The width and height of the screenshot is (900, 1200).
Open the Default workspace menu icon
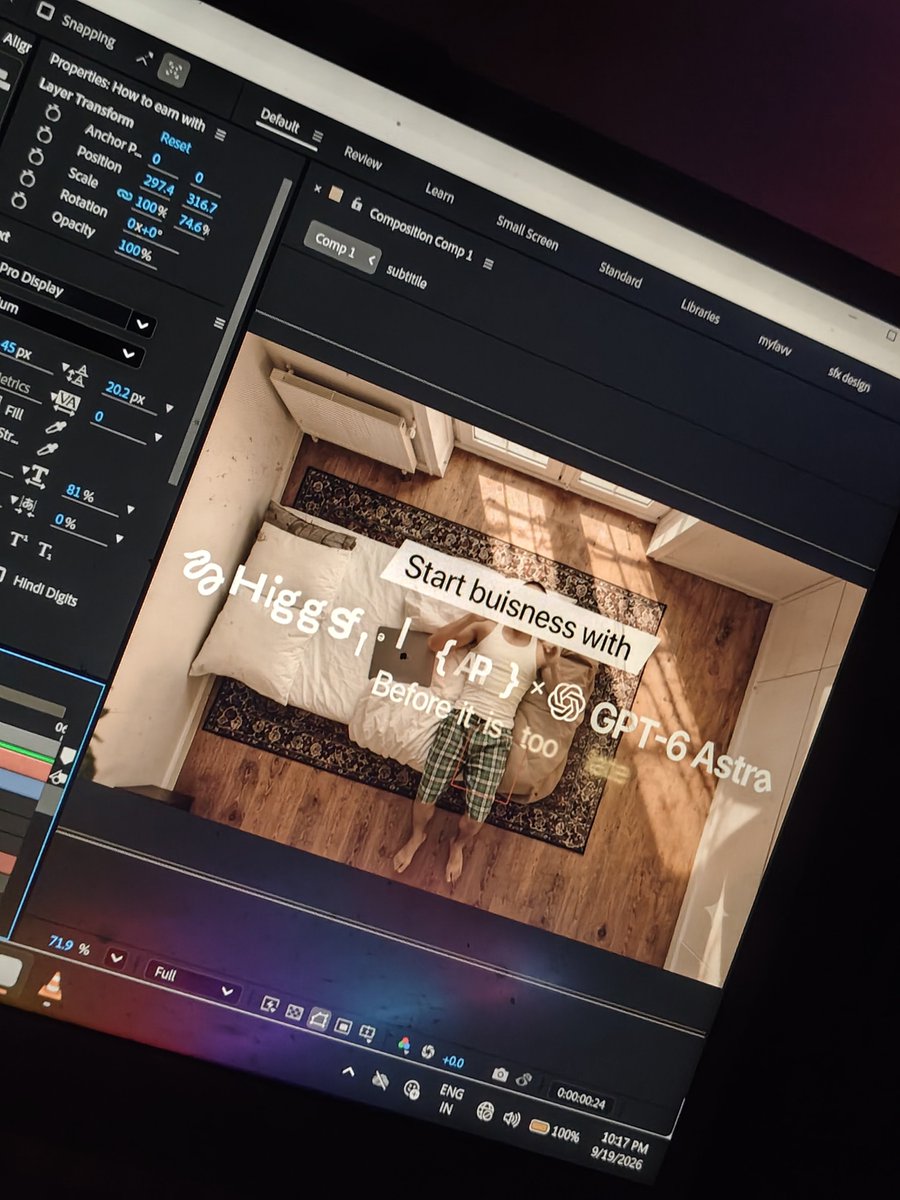318,136
